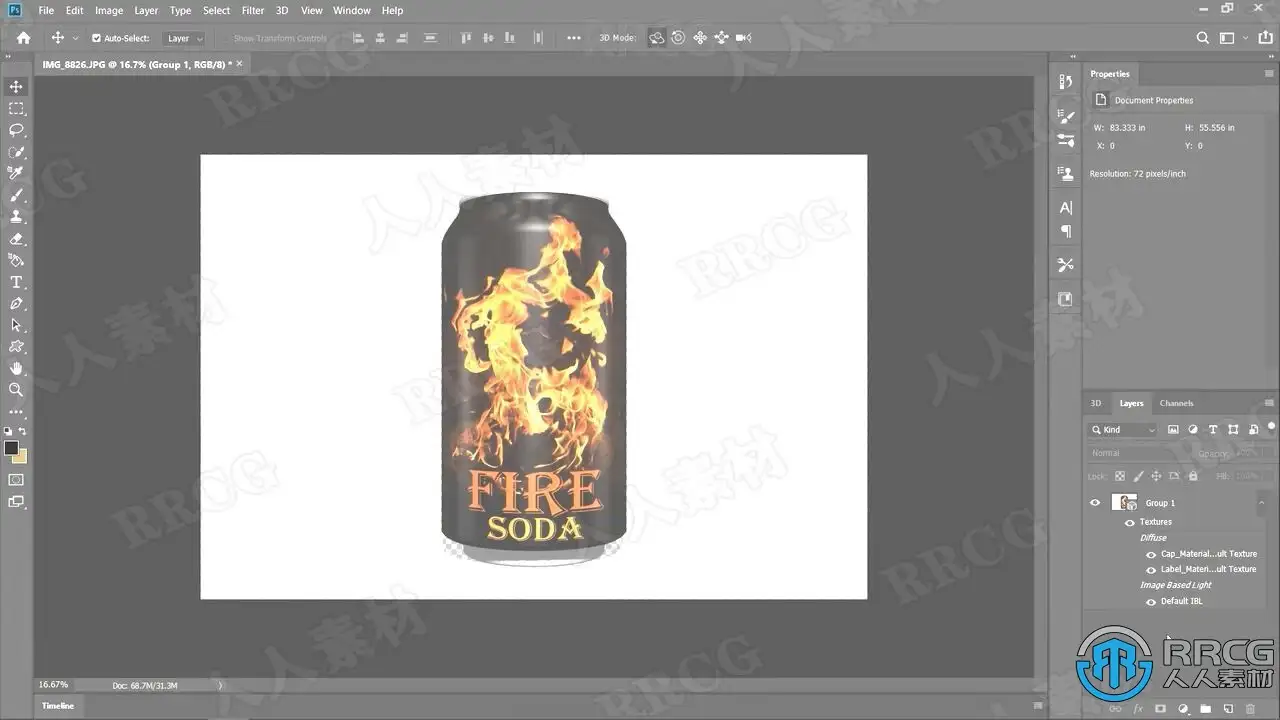The image size is (1280, 720).
Task: Select the Path Selection tool
Action: pos(16,325)
